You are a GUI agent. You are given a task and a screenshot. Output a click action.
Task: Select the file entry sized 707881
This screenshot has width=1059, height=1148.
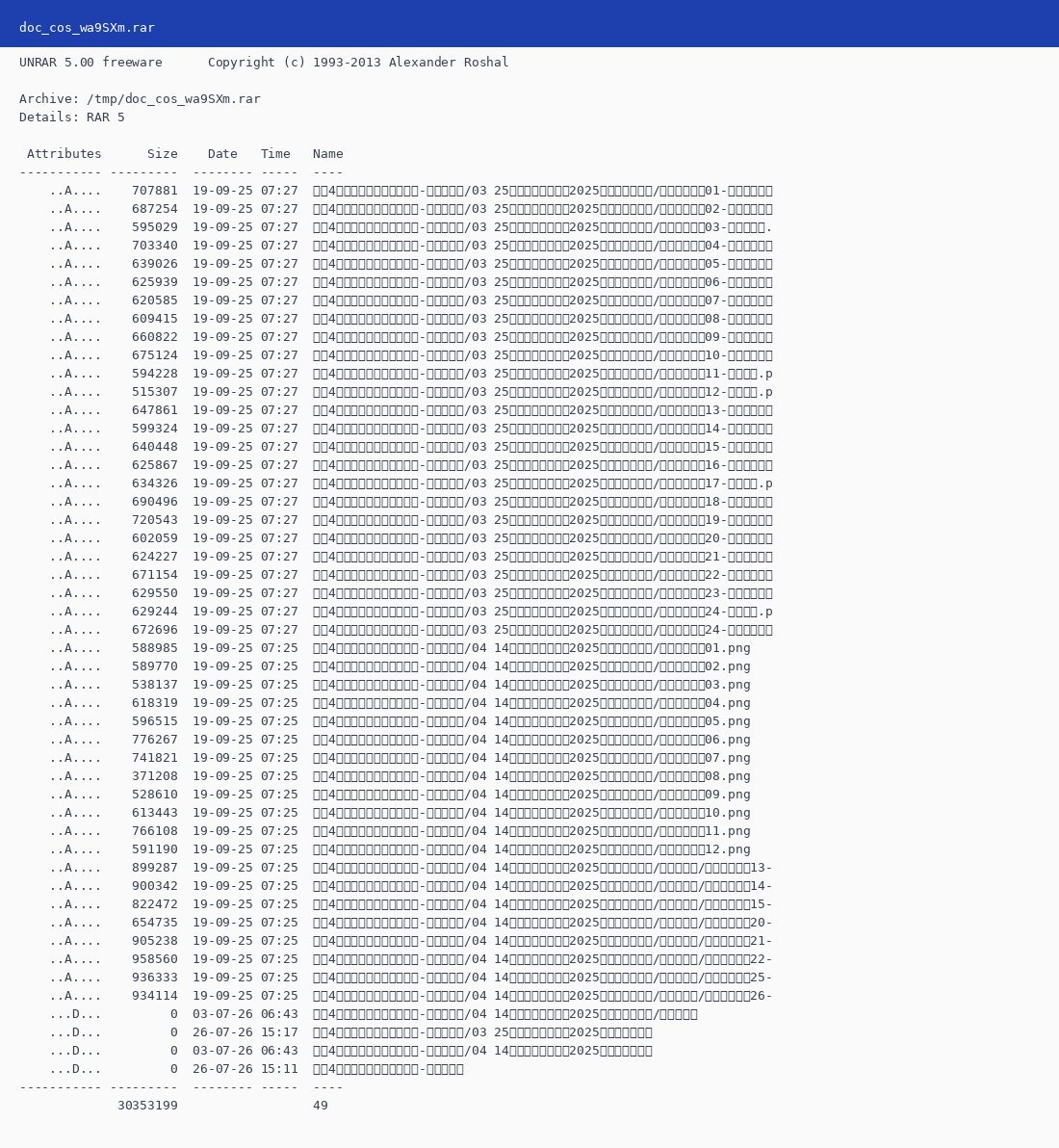coord(396,191)
